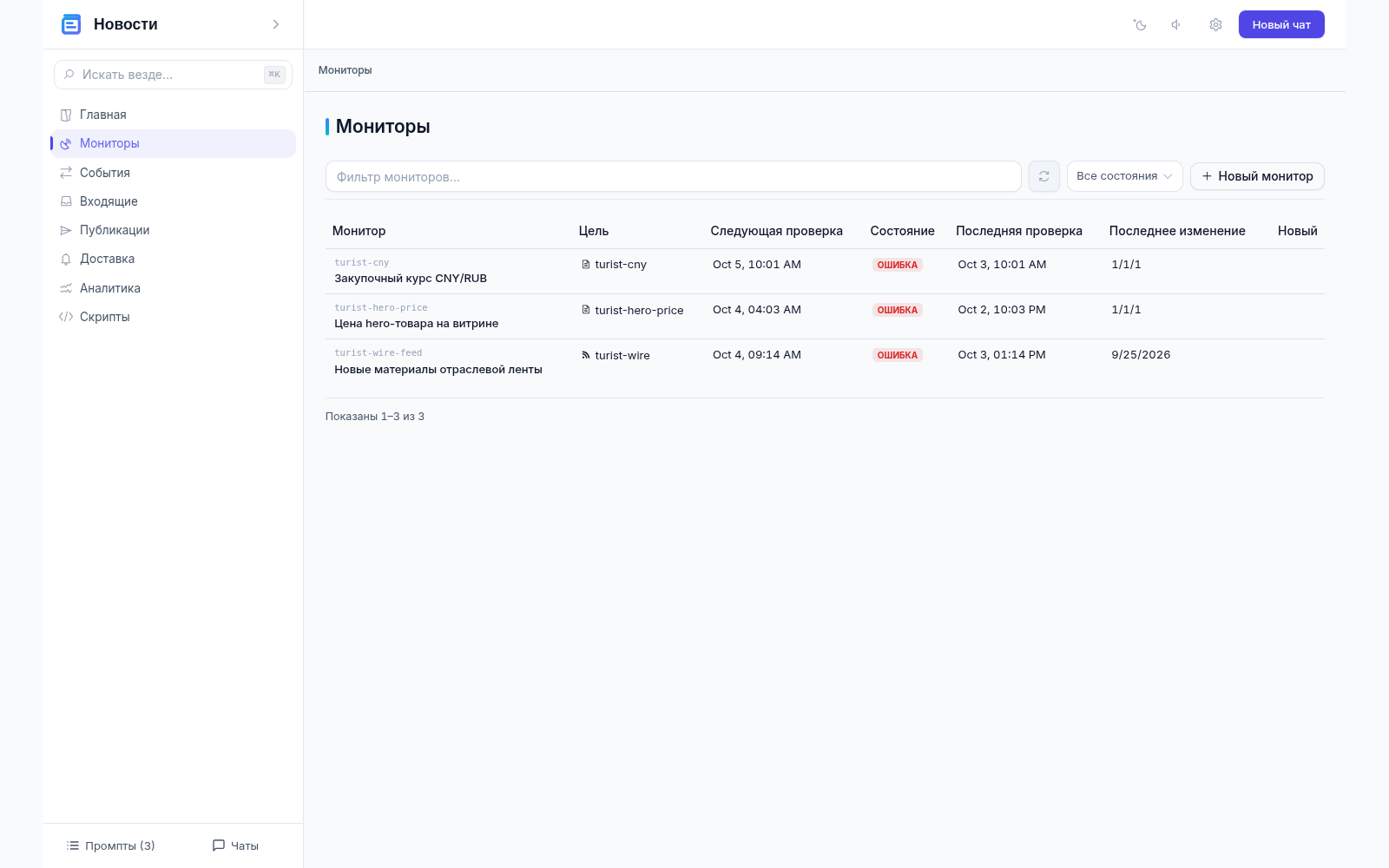Click the turist-wire RSS feed icon

tap(586, 355)
